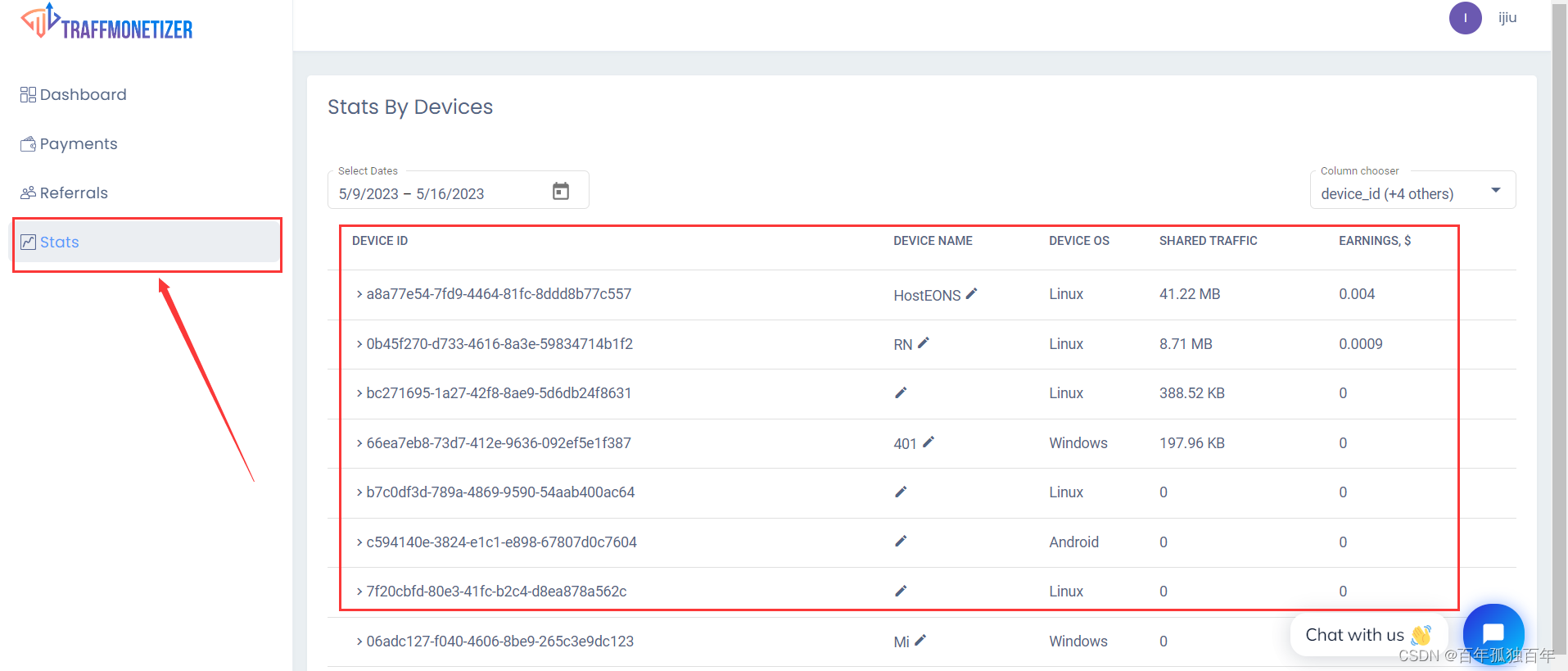
Task: Sort by EARNINGS, $ column header
Action: [1375, 241]
